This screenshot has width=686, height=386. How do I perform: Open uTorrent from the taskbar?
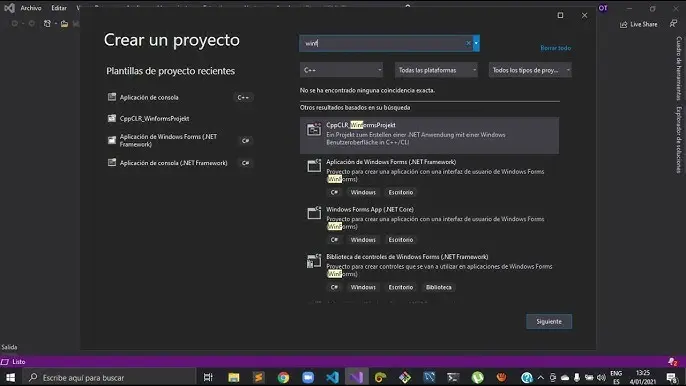tap(477, 377)
